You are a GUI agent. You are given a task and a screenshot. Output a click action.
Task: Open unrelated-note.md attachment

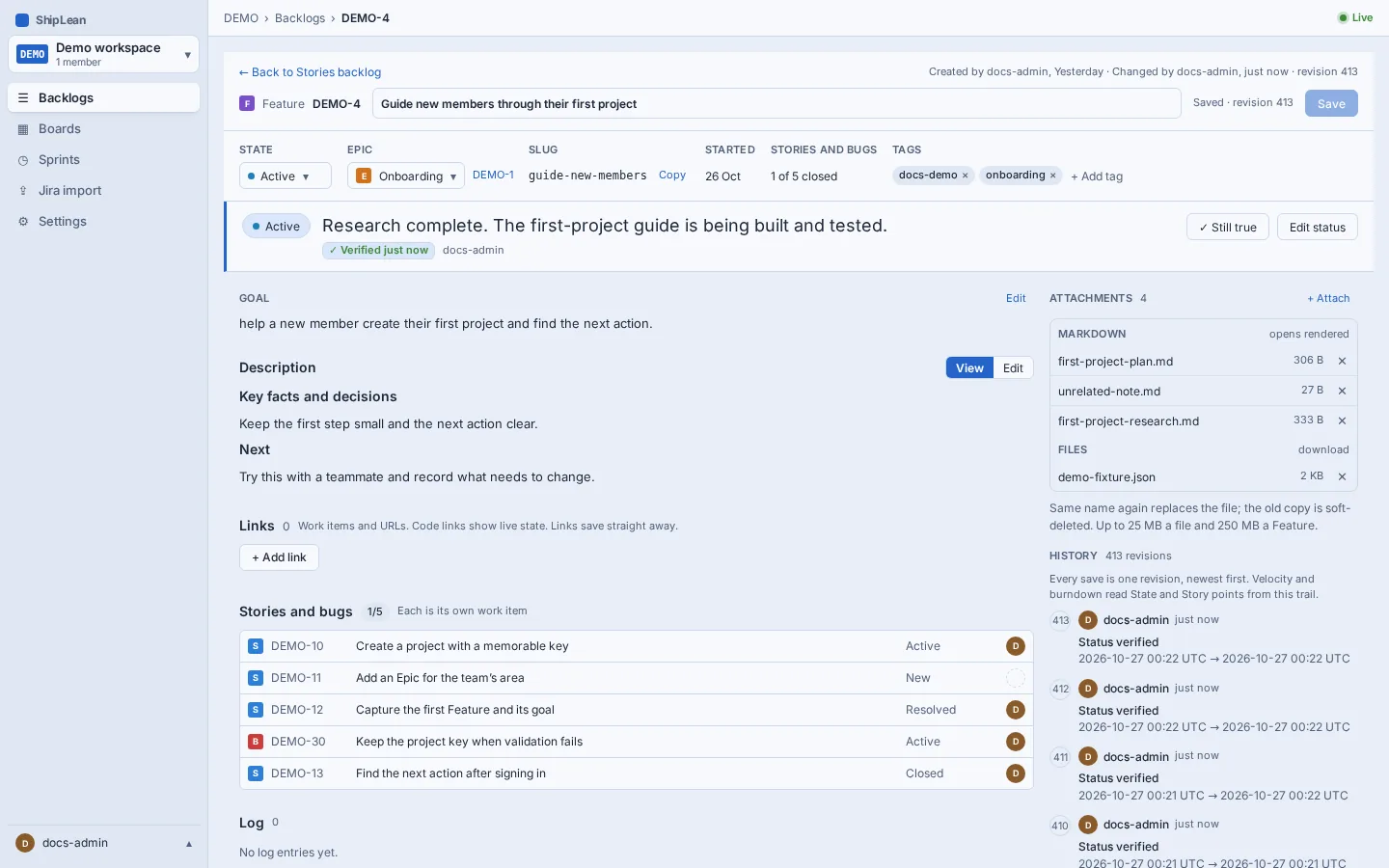click(x=1109, y=392)
